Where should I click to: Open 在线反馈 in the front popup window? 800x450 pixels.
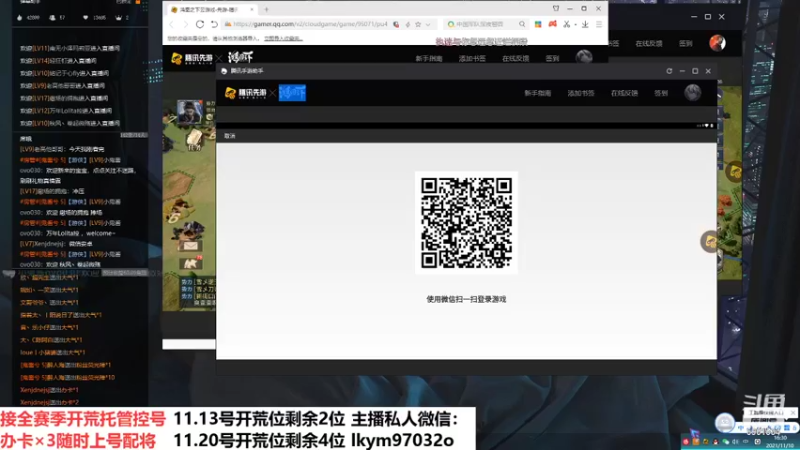[x=624, y=93]
